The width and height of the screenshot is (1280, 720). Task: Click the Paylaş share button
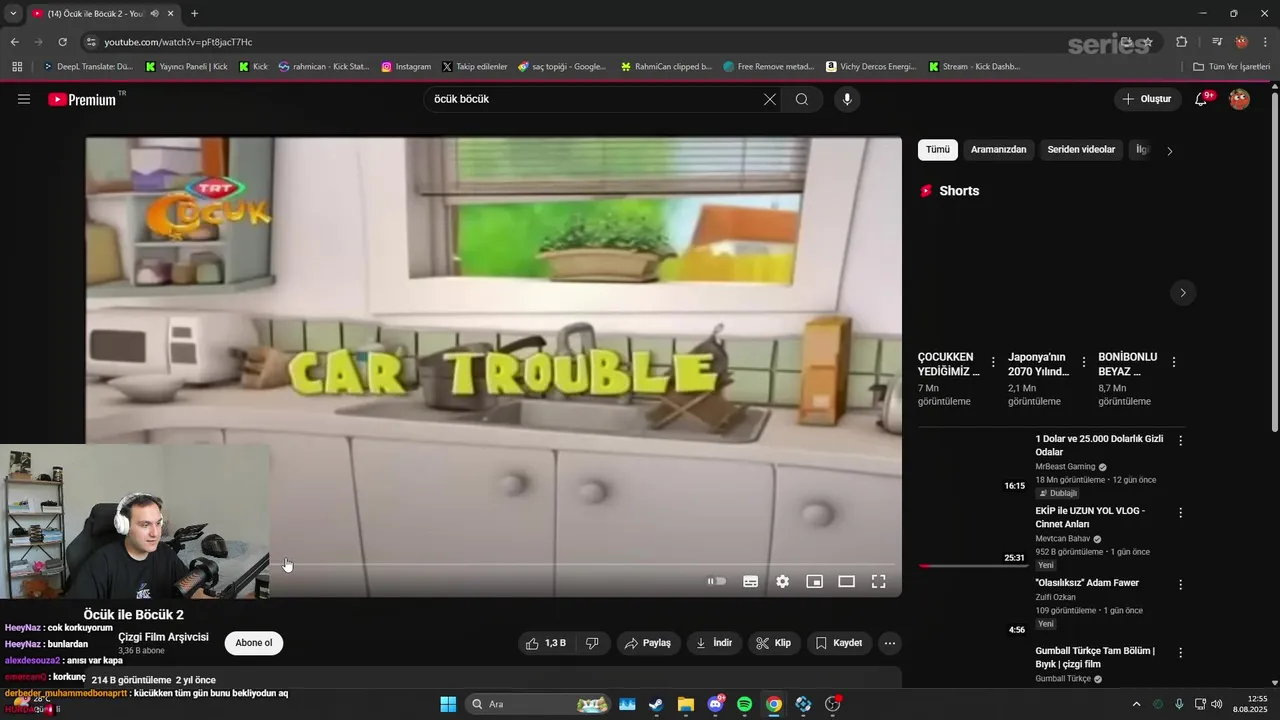(648, 643)
